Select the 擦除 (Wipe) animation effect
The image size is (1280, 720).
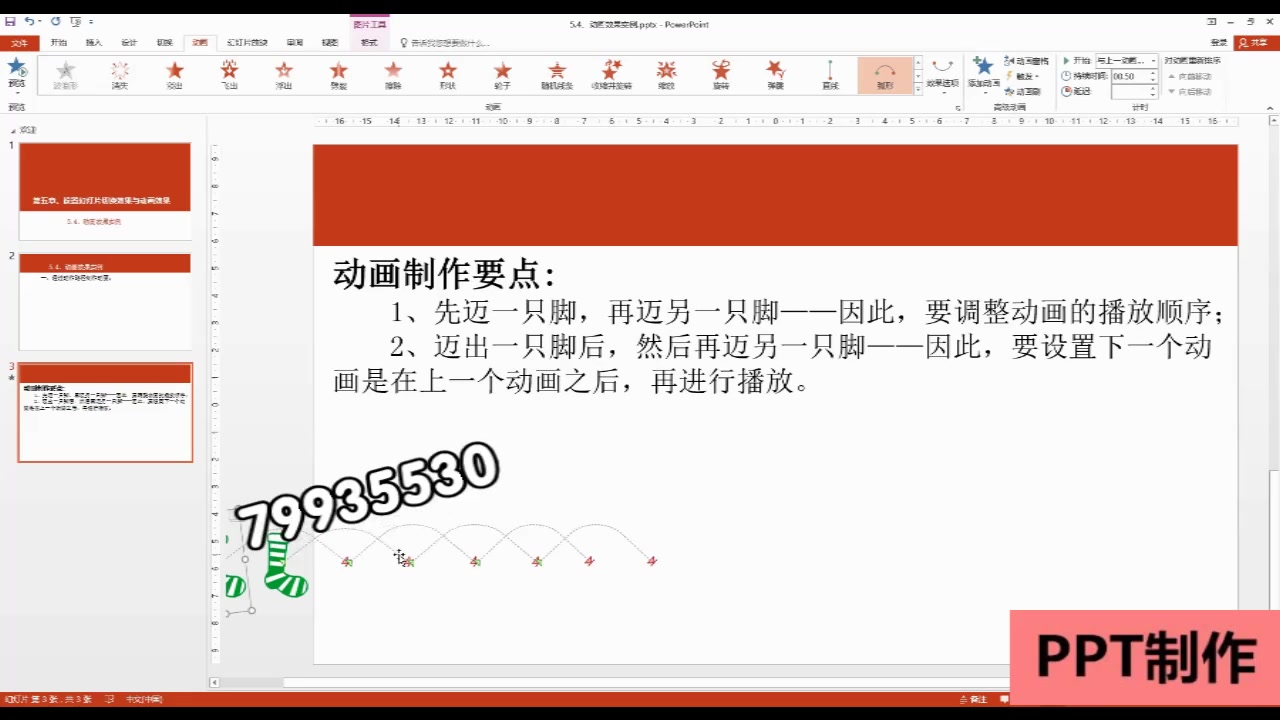click(x=393, y=75)
